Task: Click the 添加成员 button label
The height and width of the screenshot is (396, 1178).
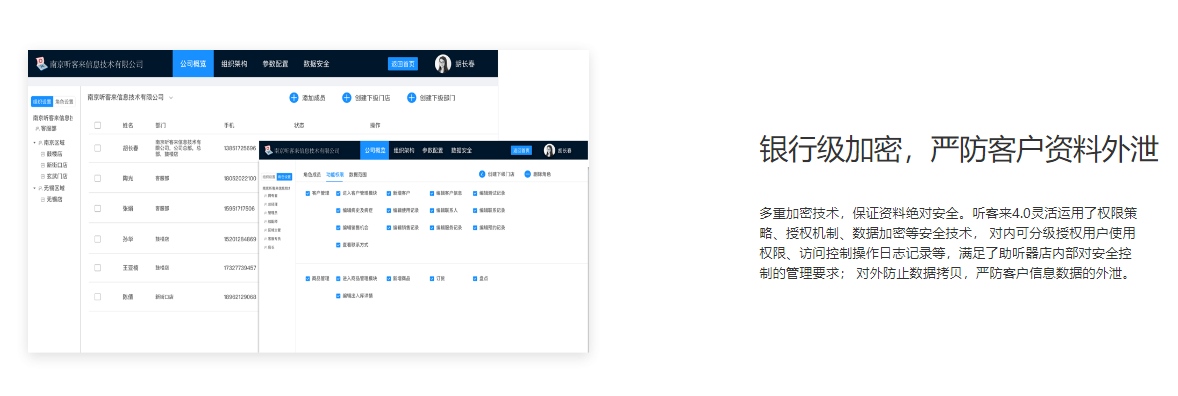Action: (x=313, y=98)
